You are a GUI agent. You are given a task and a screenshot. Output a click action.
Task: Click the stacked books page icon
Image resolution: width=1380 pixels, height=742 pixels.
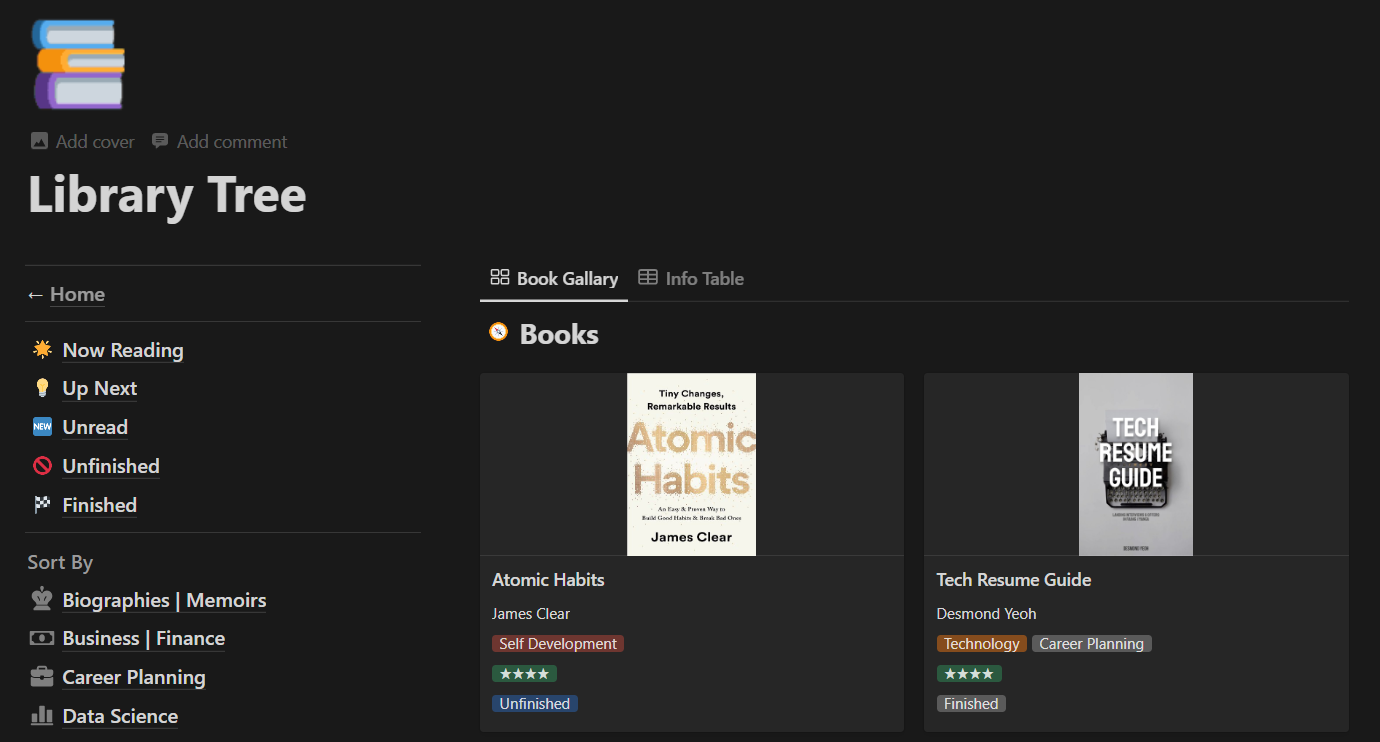(x=78, y=64)
